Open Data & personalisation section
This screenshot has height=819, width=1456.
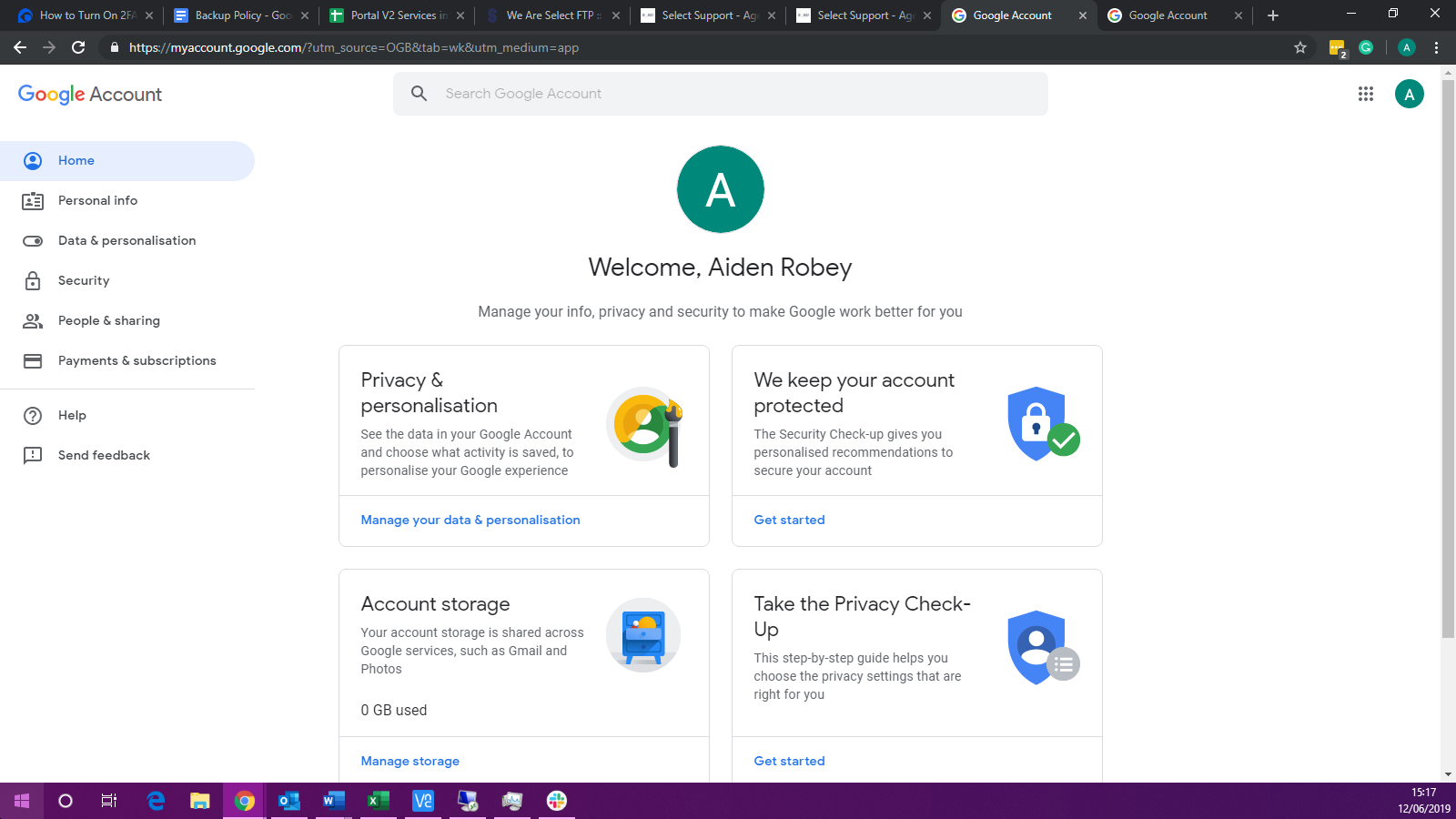[x=127, y=241]
